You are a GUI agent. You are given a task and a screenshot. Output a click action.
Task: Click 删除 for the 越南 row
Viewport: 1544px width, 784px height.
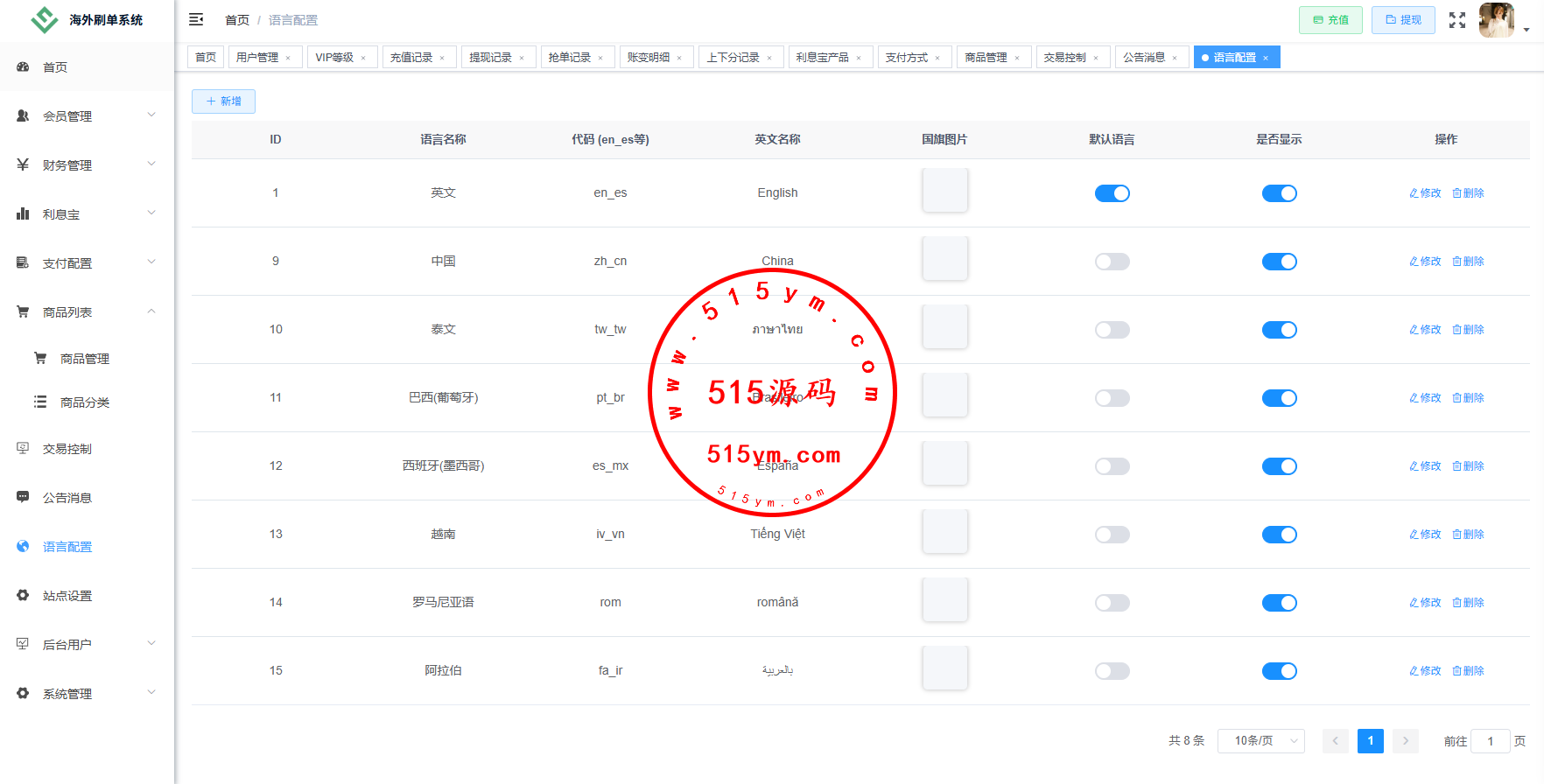click(1468, 535)
